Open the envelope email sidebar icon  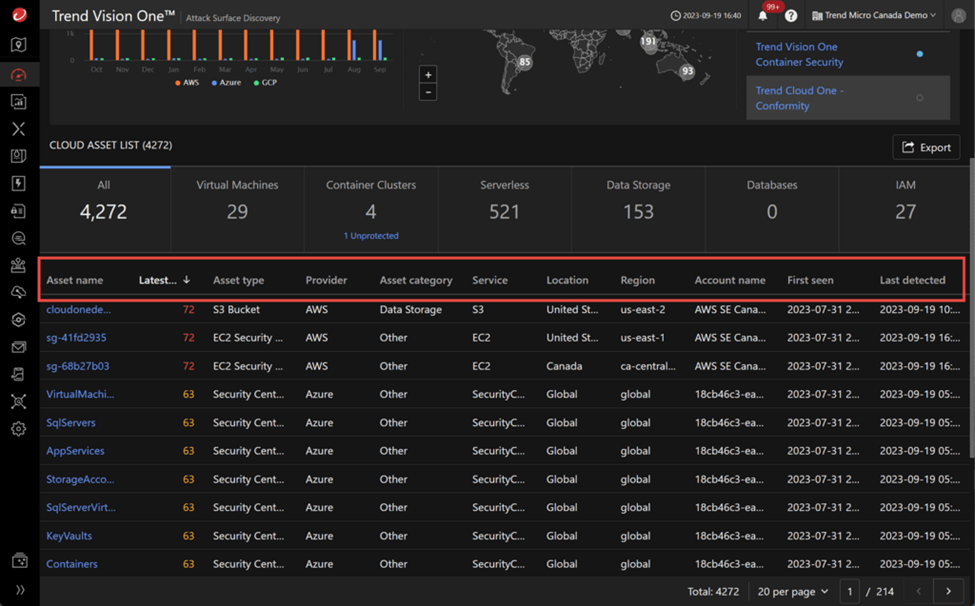[19, 347]
